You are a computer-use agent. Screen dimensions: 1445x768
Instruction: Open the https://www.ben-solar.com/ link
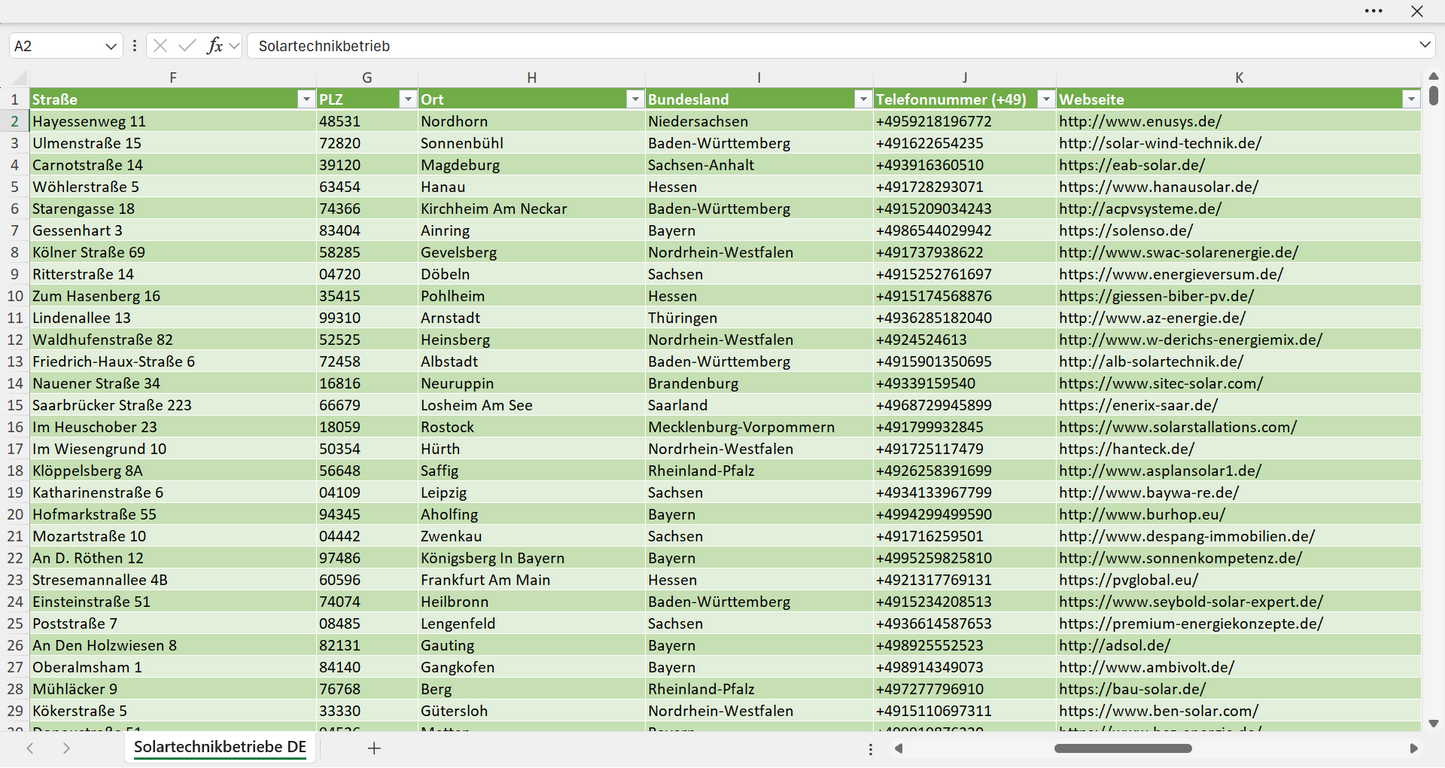(1158, 711)
